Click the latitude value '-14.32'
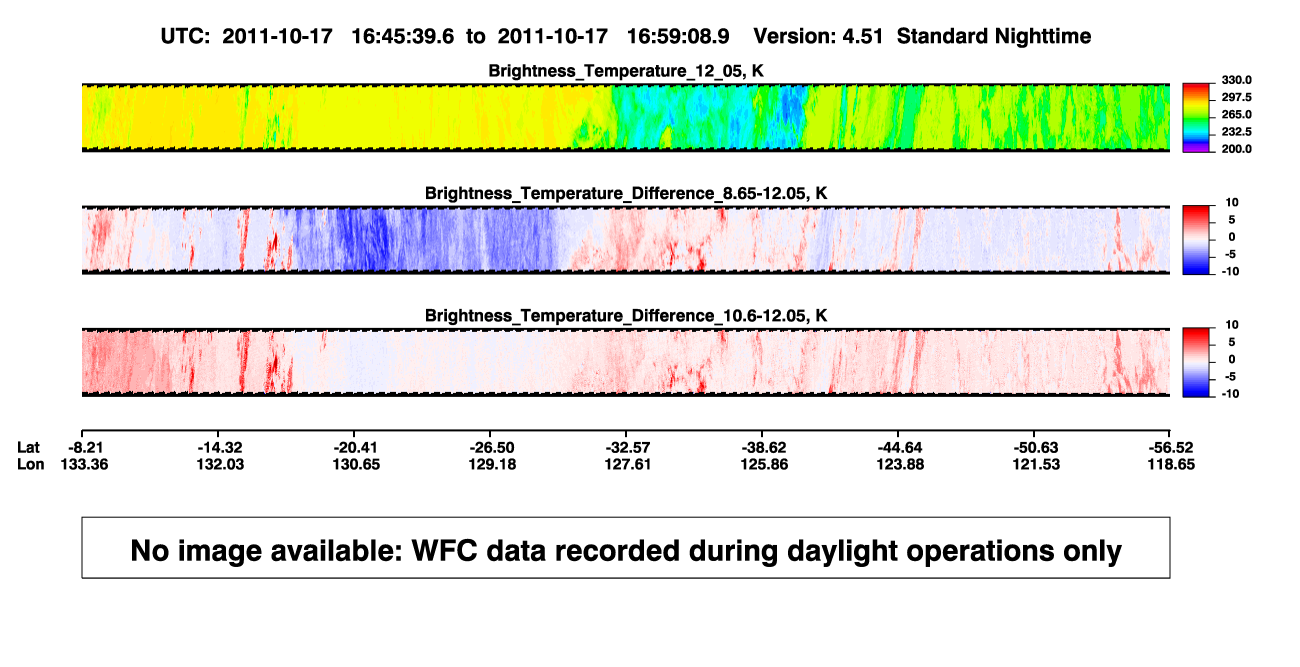The image size is (1300, 667). click(x=220, y=447)
